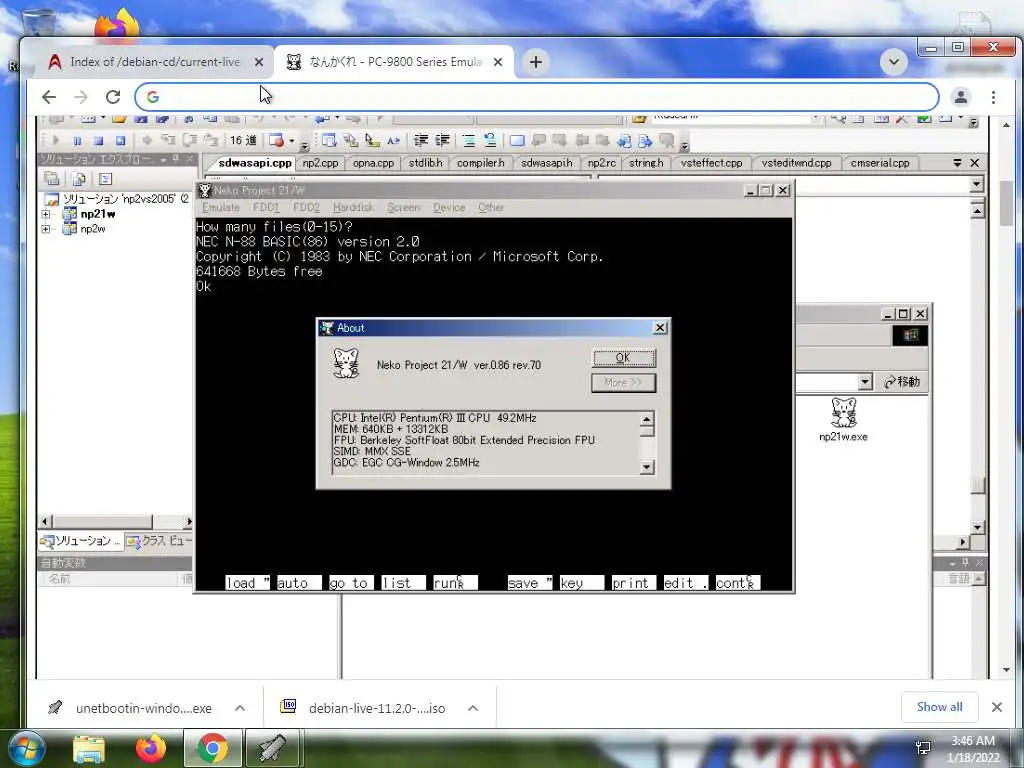Image resolution: width=1024 pixels, height=768 pixels.
Task: Select the opna.cpp editor tab
Action: [x=373, y=163]
